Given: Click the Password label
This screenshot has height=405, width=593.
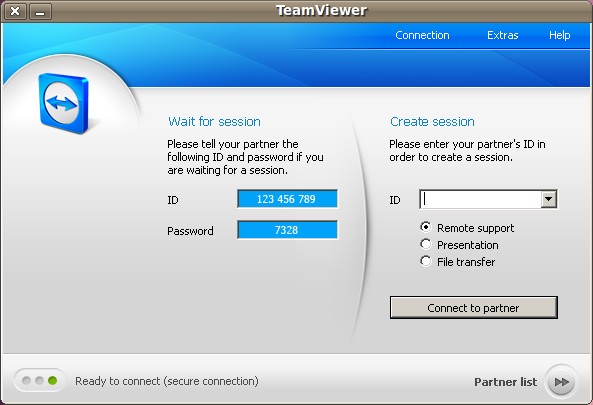Looking at the screenshot, I should [190, 231].
